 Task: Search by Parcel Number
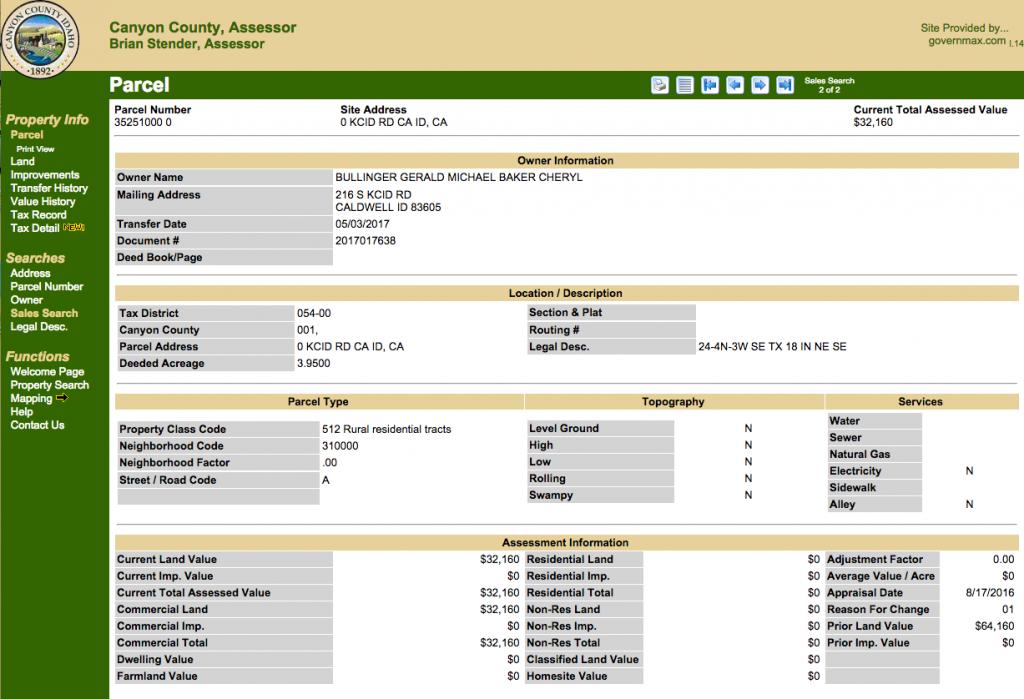pos(46,287)
